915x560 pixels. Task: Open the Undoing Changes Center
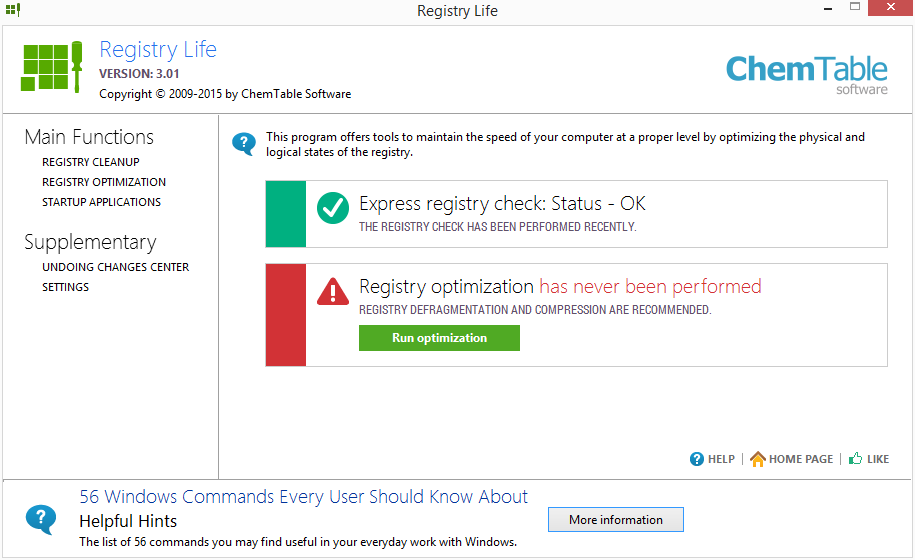pos(115,267)
